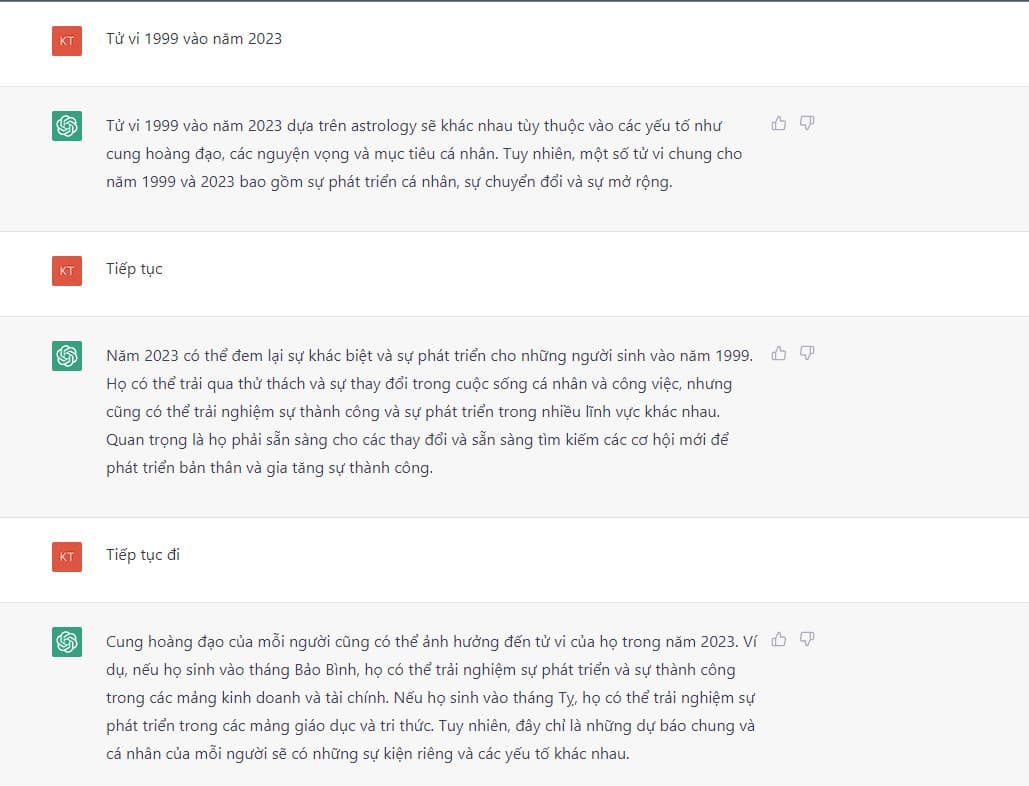This screenshot has width=1029, height=786.
Task: Like the first response mentioning astrology
Action: [x=779, y=124]
